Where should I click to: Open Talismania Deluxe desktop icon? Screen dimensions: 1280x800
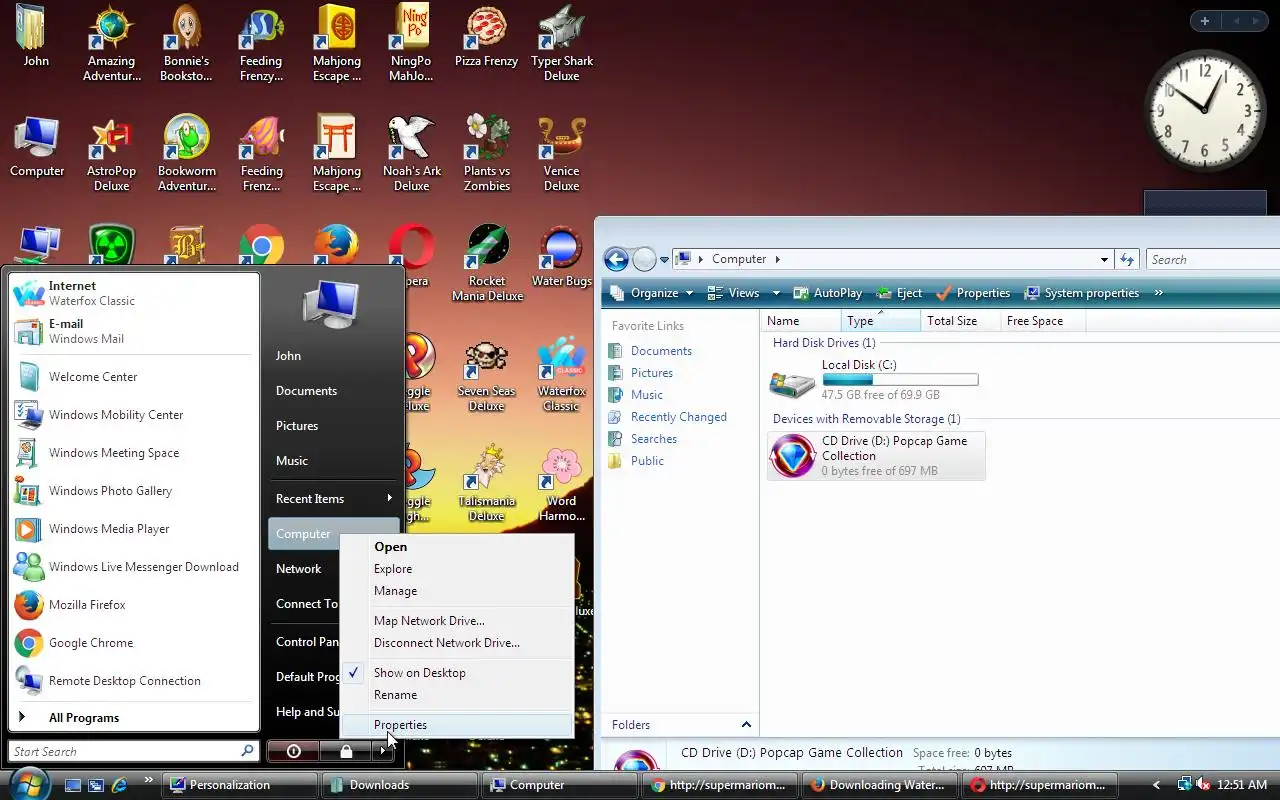point(486,484)
